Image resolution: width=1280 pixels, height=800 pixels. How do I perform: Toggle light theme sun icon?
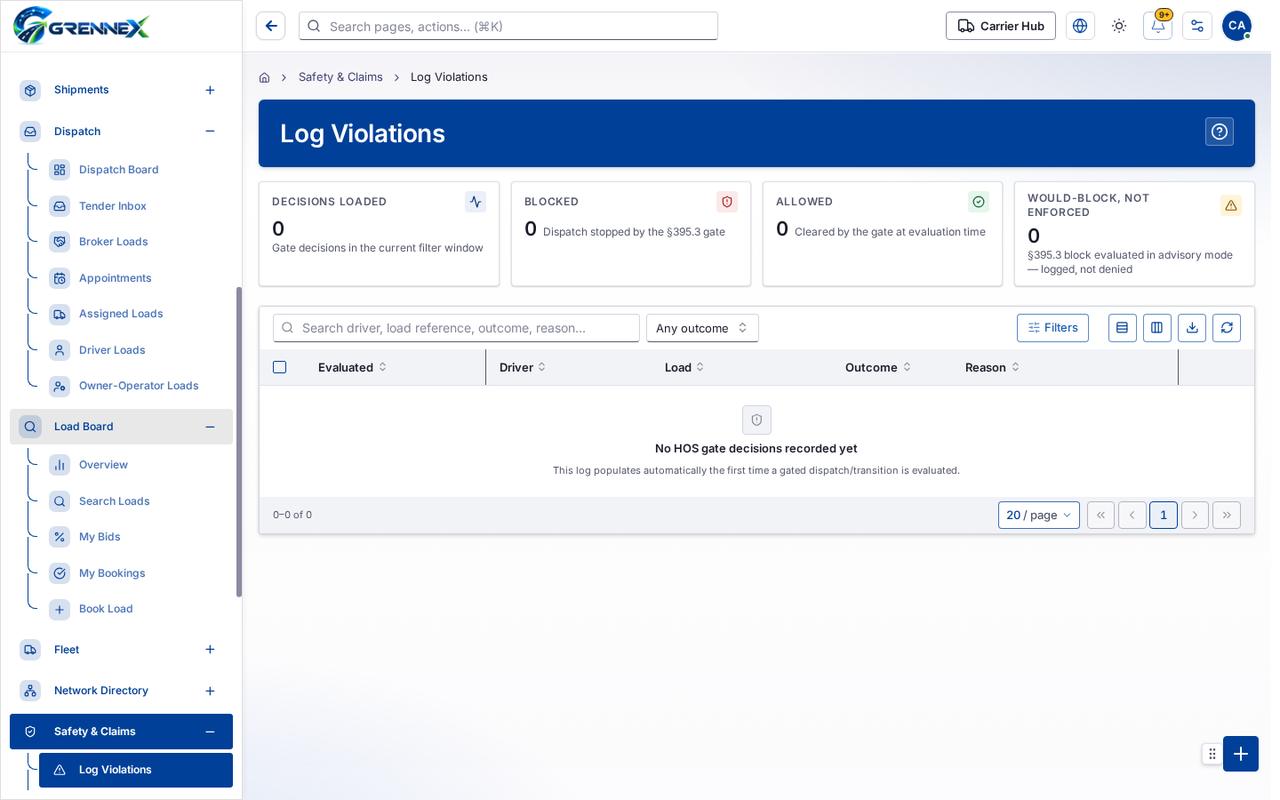pos(1119,26)
